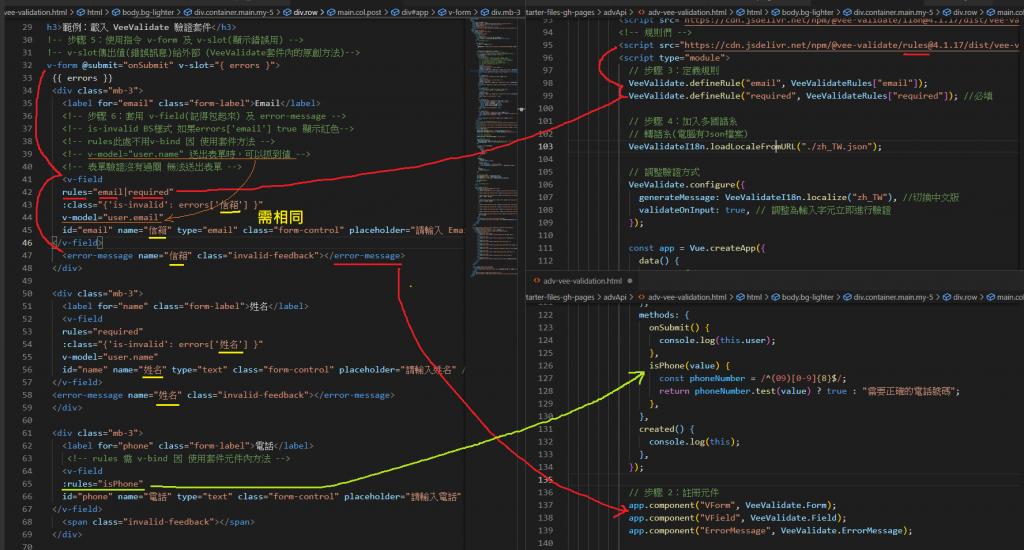Click the div.row cube icon in left breadcrumb
Screen dimensions: 1024x550
click(287, 12)
